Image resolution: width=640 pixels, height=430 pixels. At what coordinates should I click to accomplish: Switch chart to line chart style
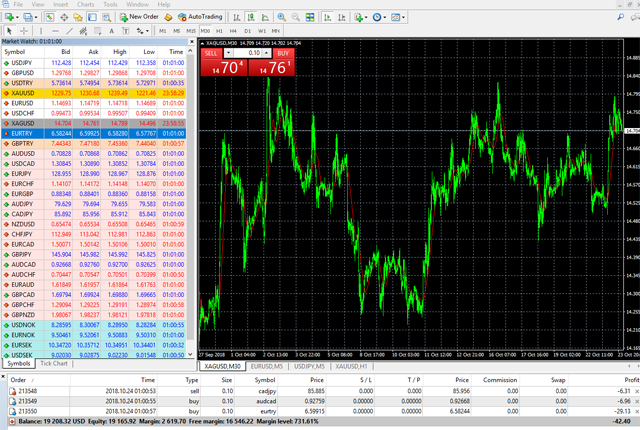(265, 17)
